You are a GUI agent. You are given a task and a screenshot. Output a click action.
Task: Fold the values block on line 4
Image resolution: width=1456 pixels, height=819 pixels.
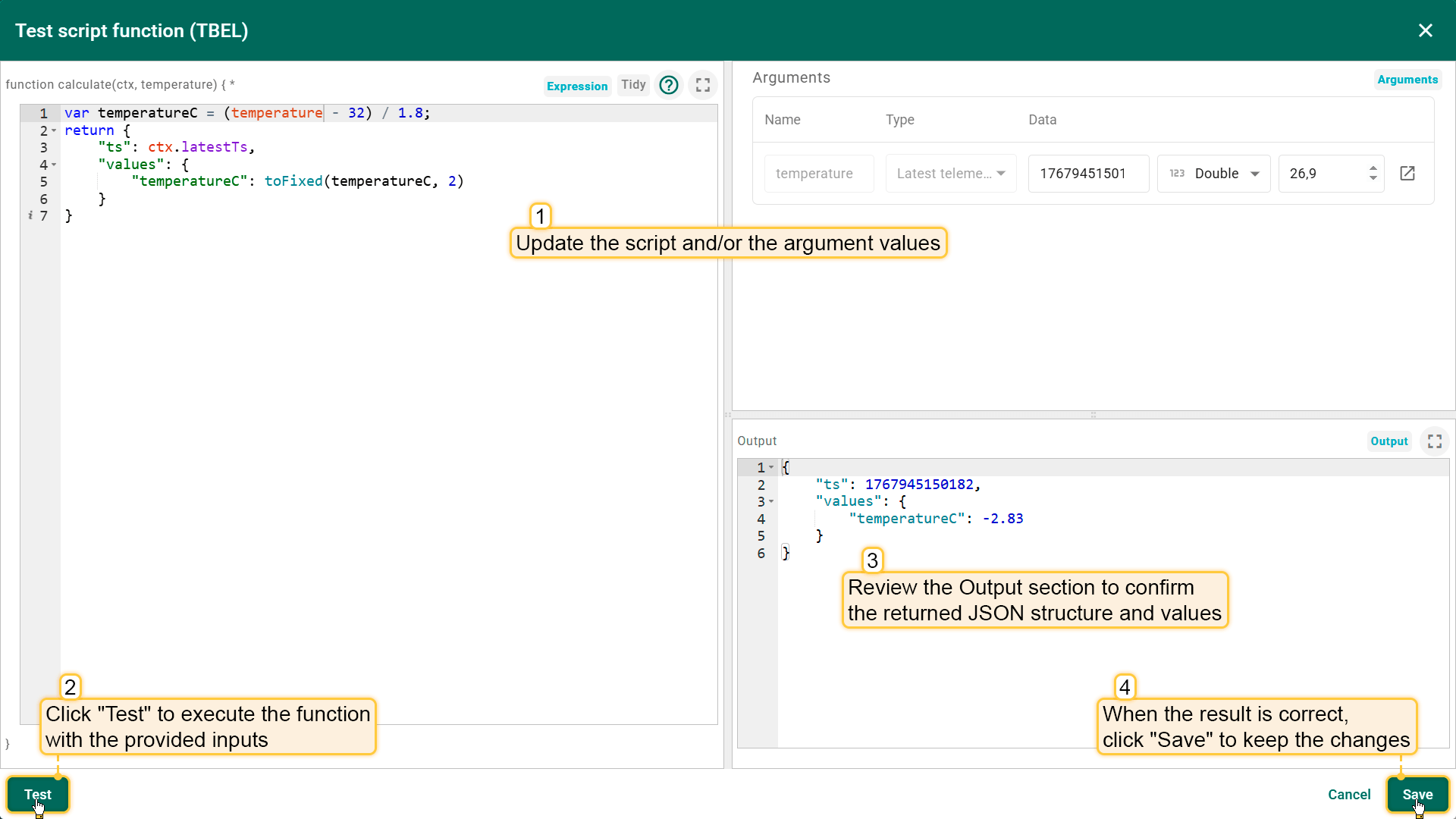(x=54, y=165)
